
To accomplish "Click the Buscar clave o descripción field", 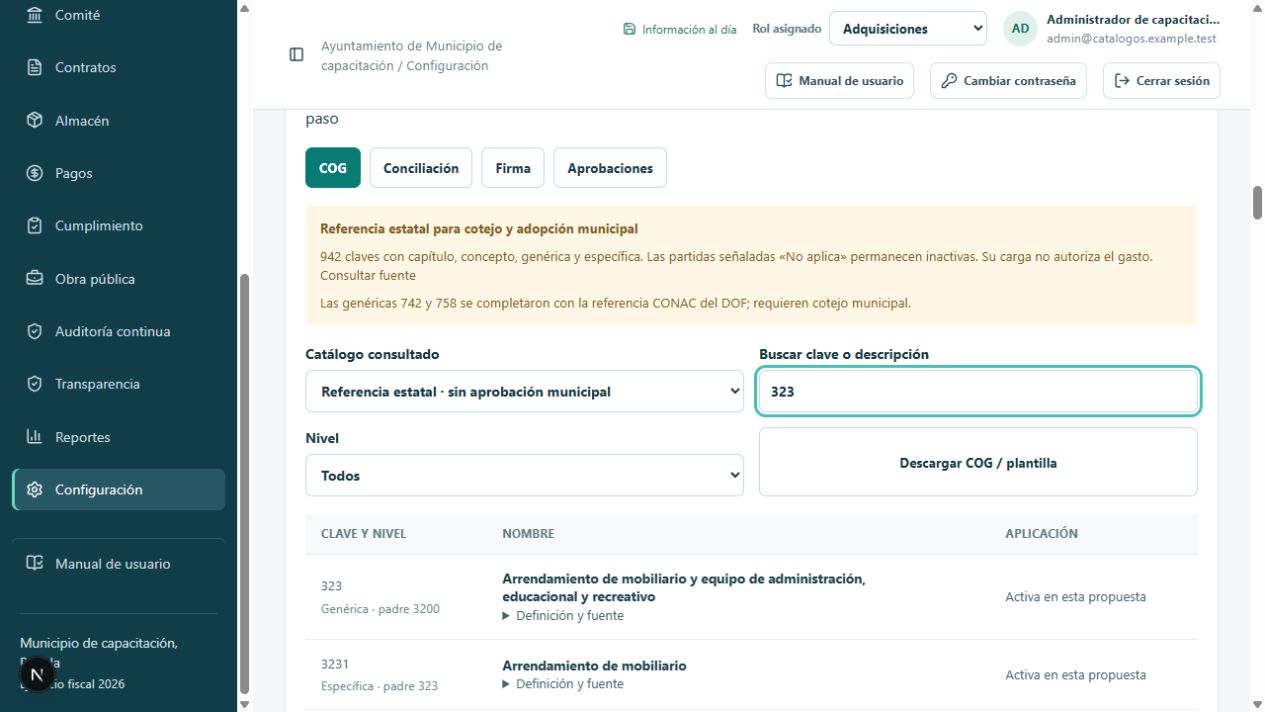I will pos(978,392).
